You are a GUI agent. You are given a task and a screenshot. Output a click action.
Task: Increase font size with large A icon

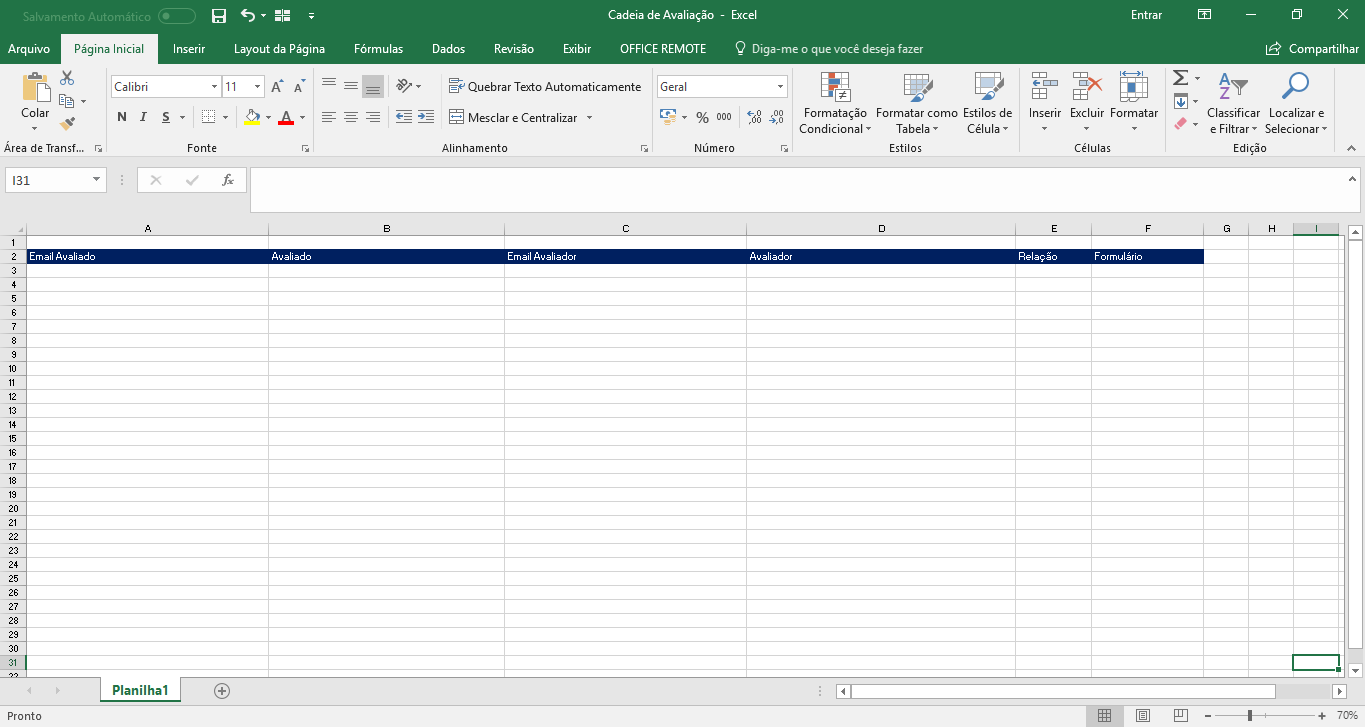tap(279, 87)
